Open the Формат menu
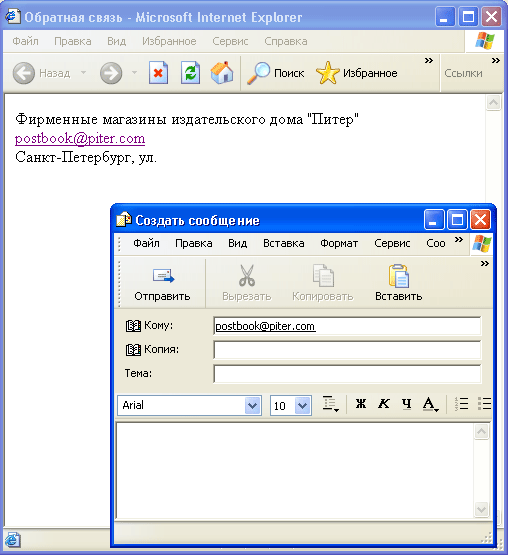Screen dimensions: 508x555 tap(339, 244)
